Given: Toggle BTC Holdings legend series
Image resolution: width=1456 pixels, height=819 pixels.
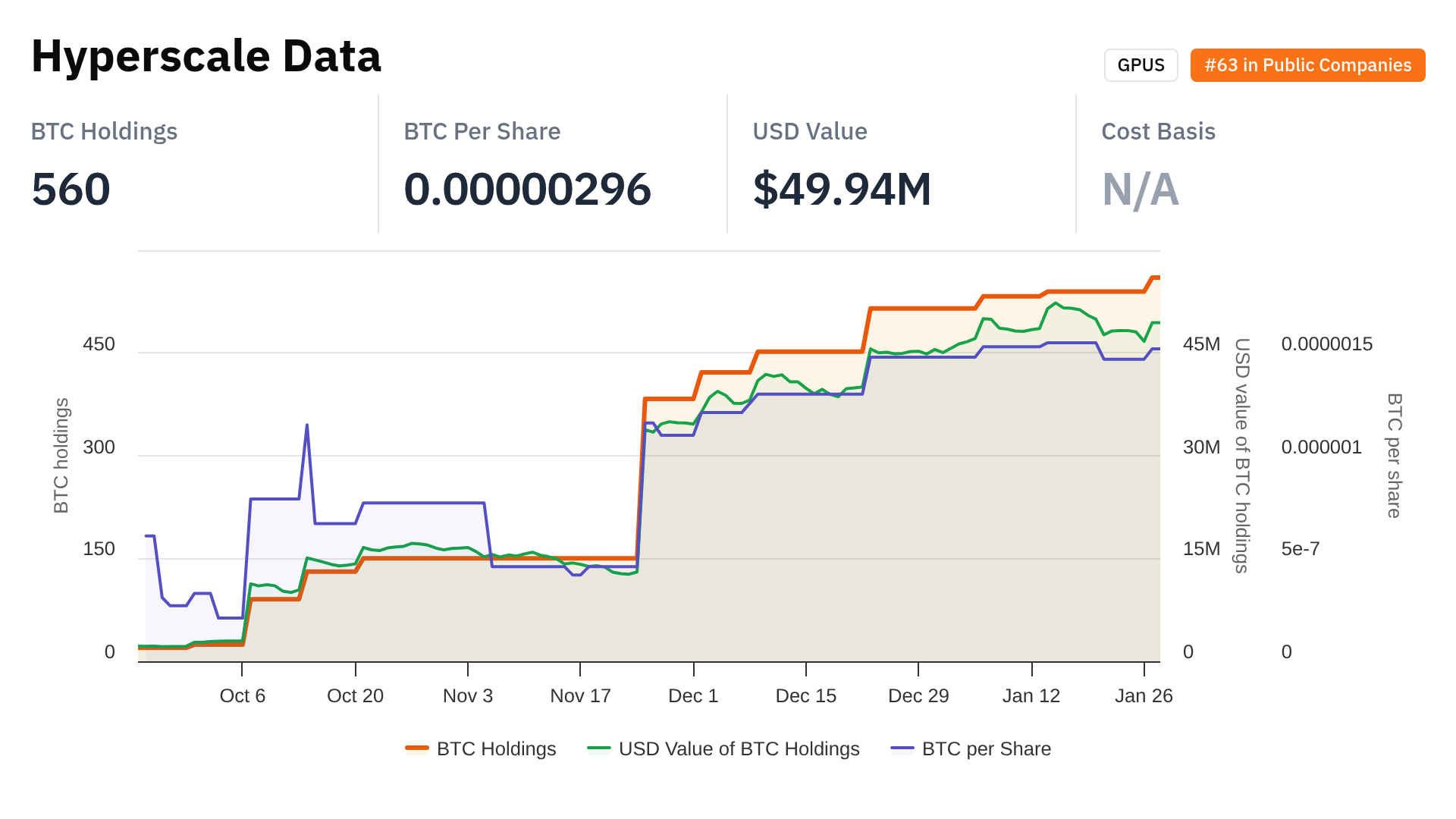Looking at the screenshot, I should pyautogui.click(x=496, y=748).
